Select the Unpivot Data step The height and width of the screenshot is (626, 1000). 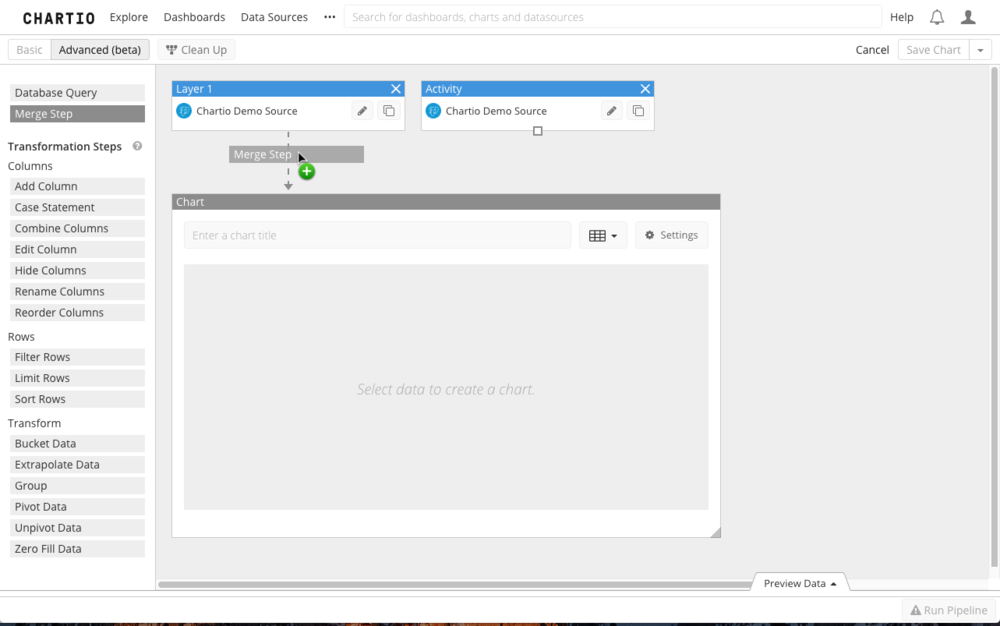point(77,528)
